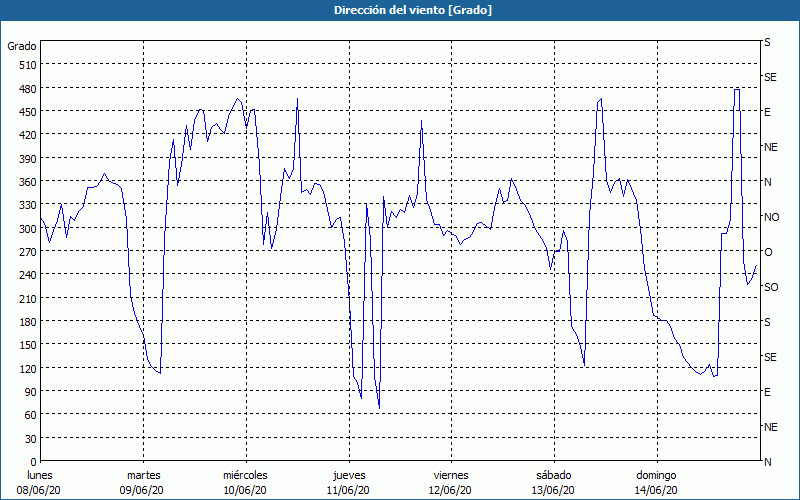The image size is (800, 500).
Task: Select the 450 y-axis value
Action: click(28, 112)
